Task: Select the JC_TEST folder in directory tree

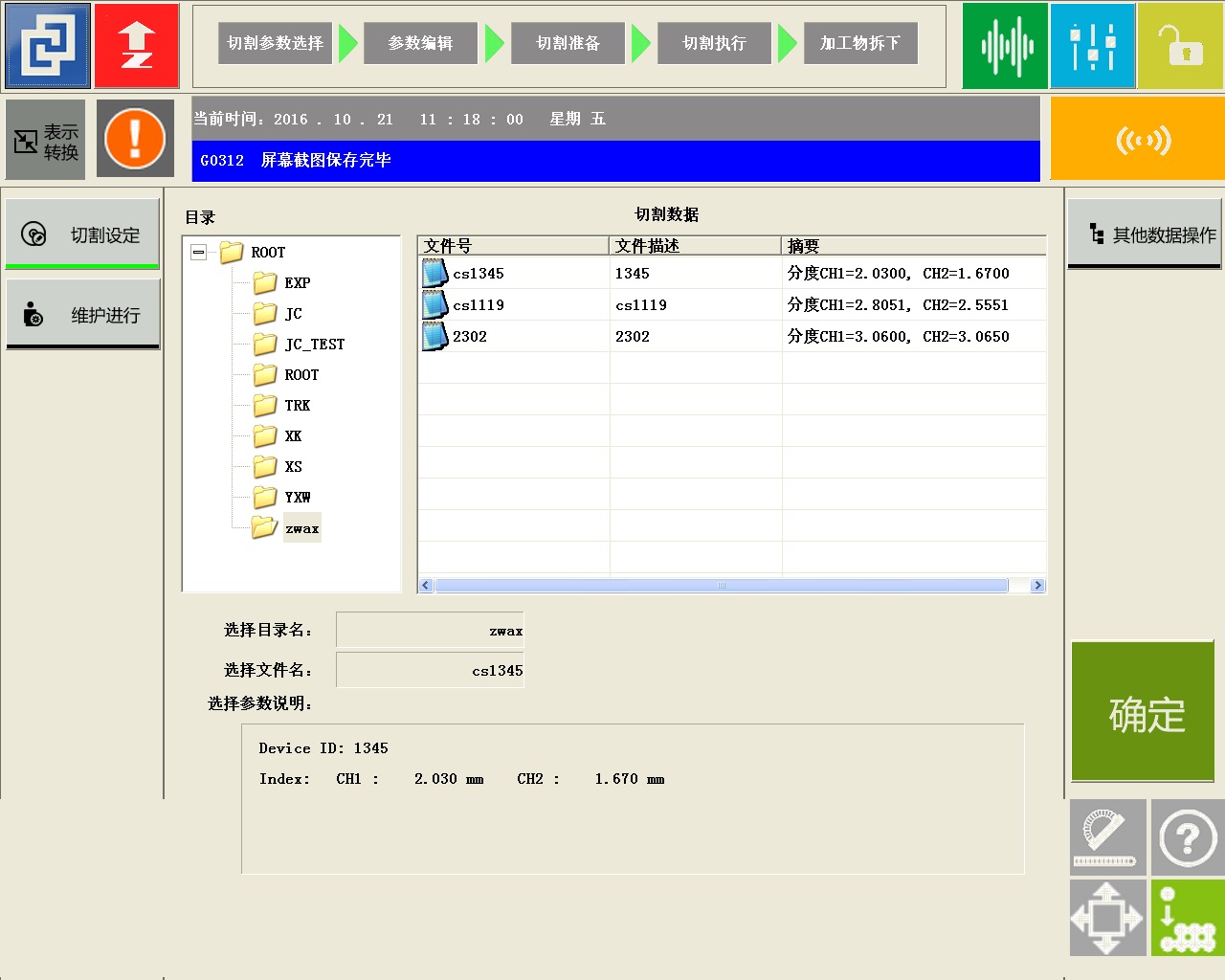Action: point(314,345)
